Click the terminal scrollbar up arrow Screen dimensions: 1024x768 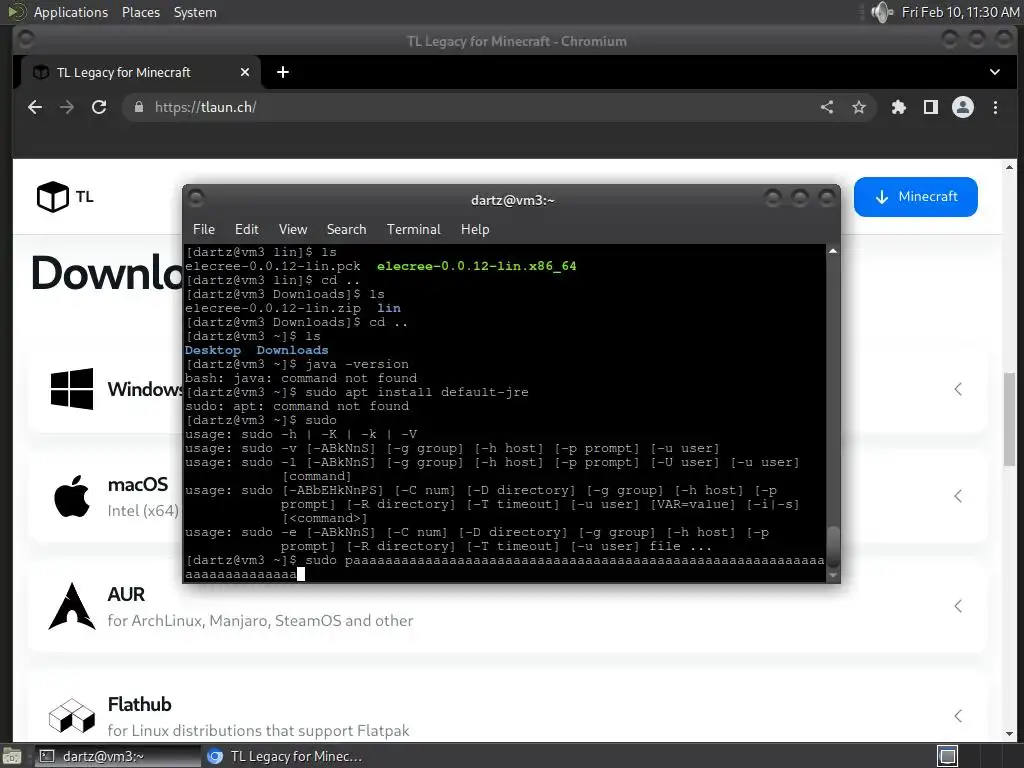click(x=833, y=251)
